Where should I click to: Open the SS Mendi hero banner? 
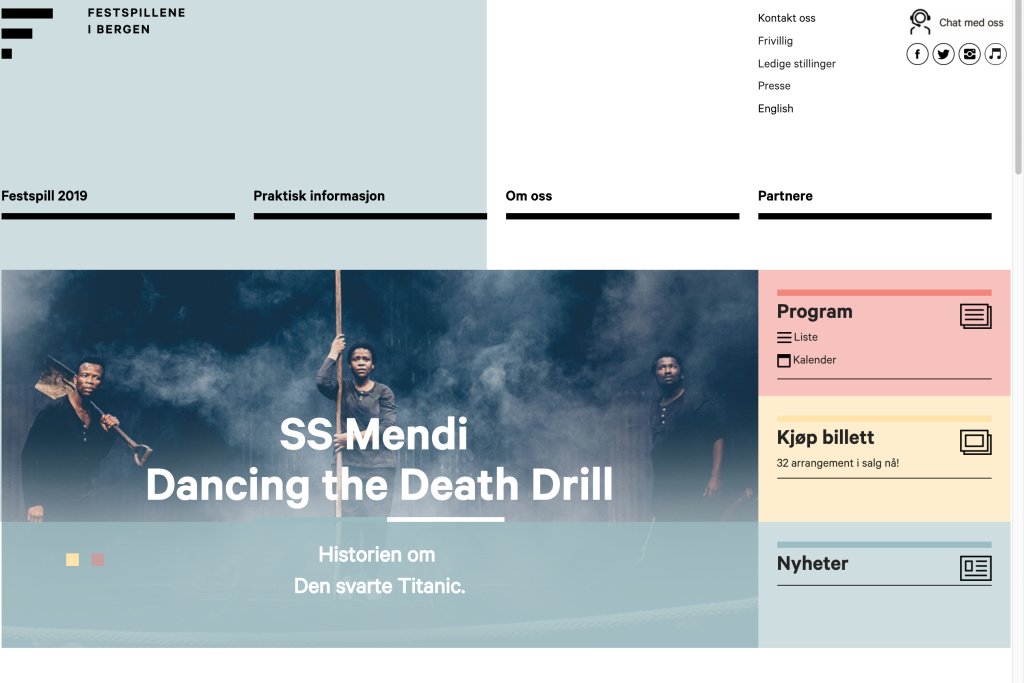379,460
